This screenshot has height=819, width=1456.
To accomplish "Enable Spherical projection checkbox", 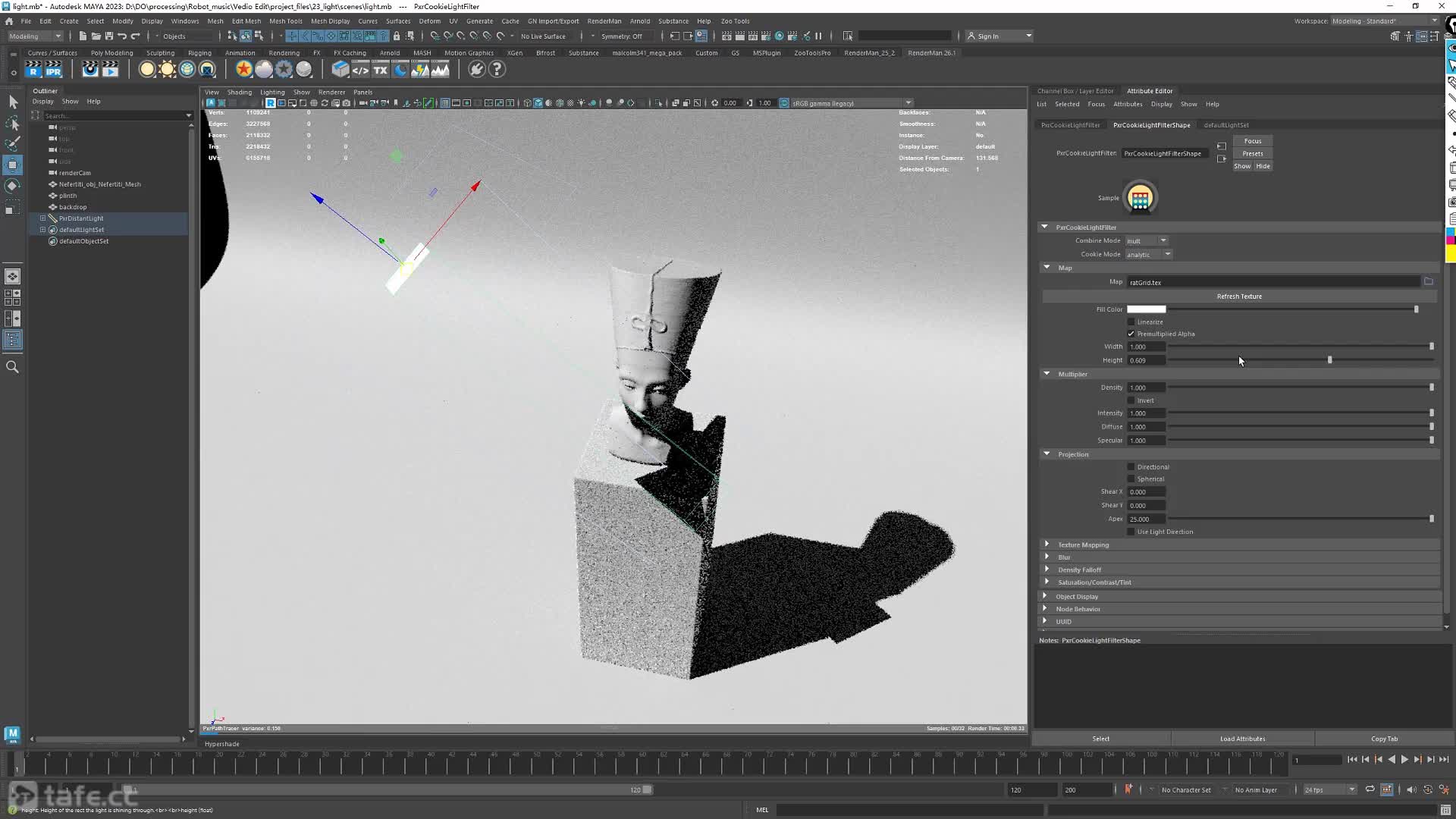I will point(1131,479).
